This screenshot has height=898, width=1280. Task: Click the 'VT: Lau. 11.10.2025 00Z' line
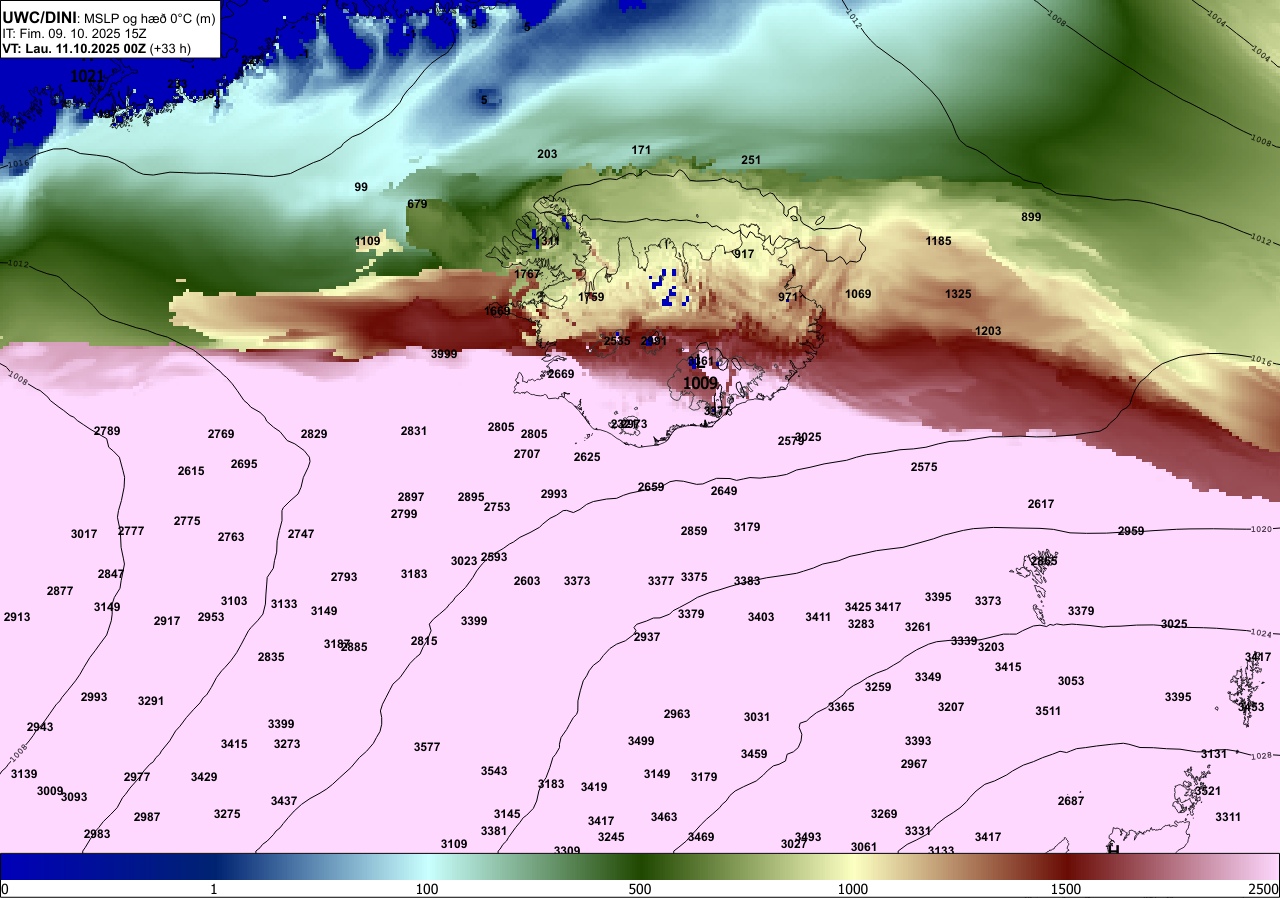point(94,48)
